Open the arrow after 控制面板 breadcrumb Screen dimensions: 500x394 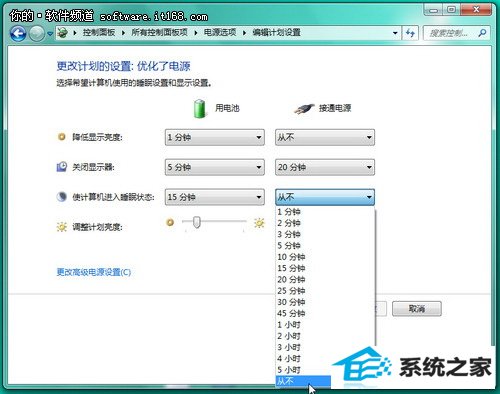(x=123, y=33)
